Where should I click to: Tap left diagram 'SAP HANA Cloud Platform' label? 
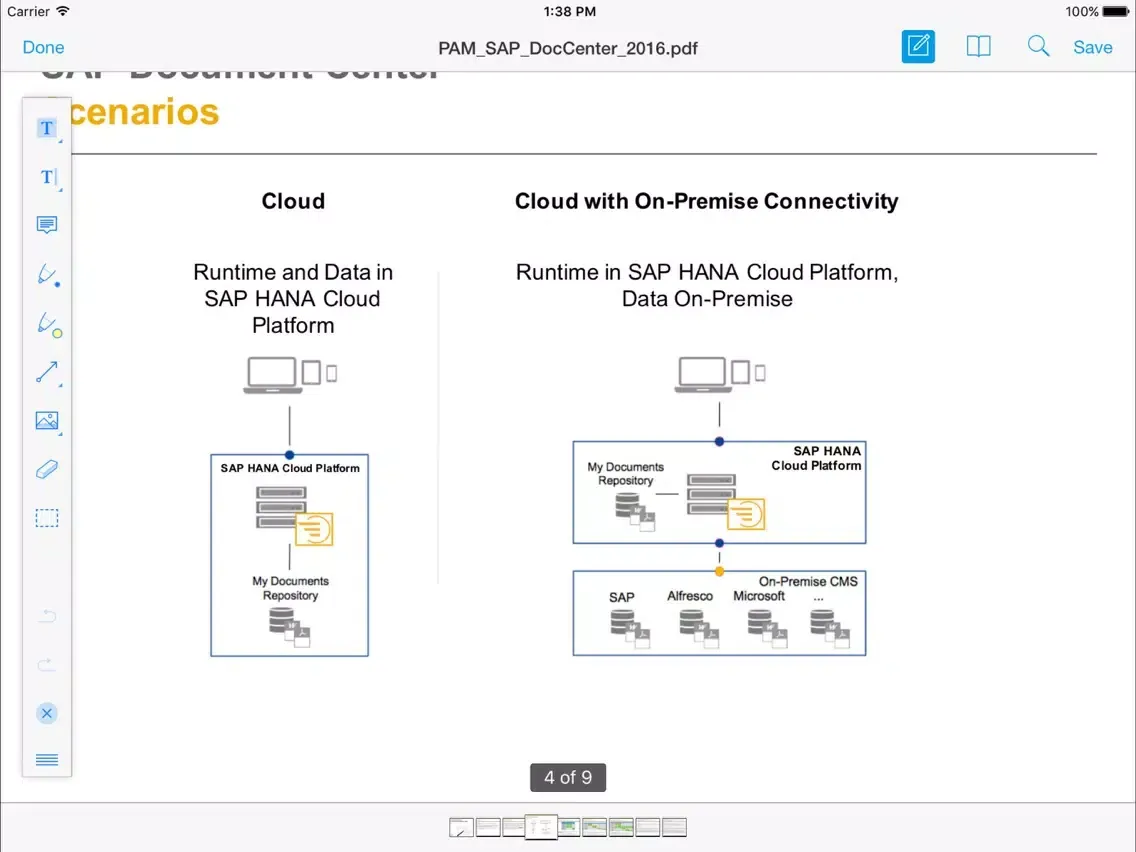click(x=290, y=468)
